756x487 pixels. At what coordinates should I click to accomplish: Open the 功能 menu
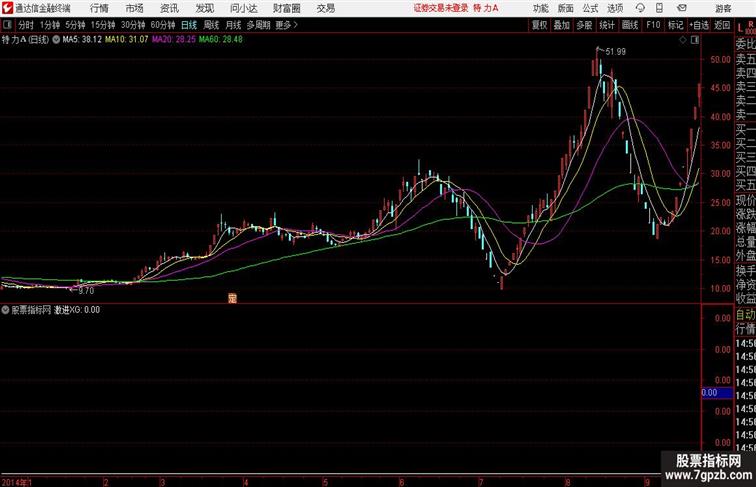tap(540, 8)
